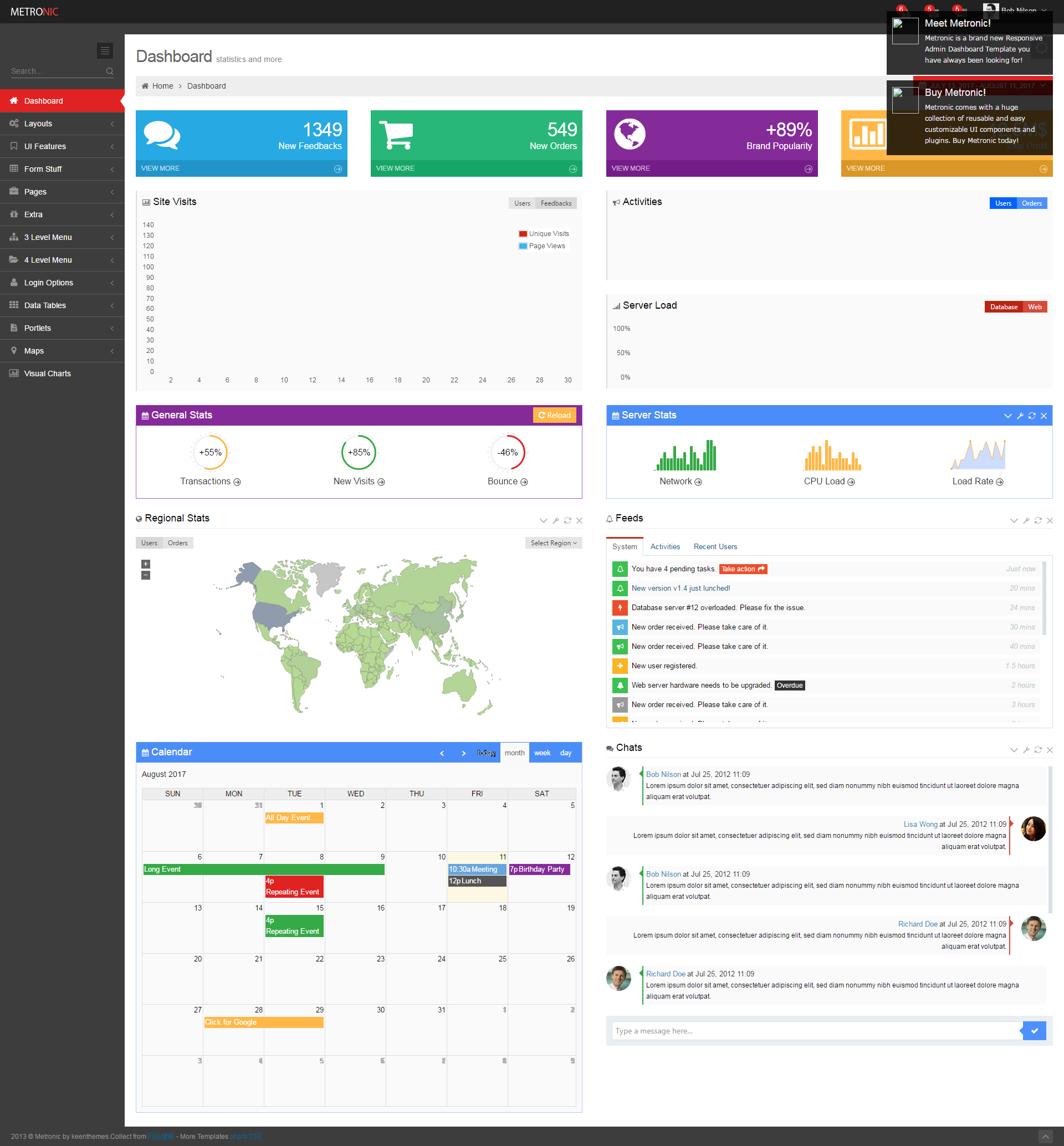Zoom out on the regional map
Image resolution: width=1064 pixels, height=1146 pixels.
tap(146, 575)
